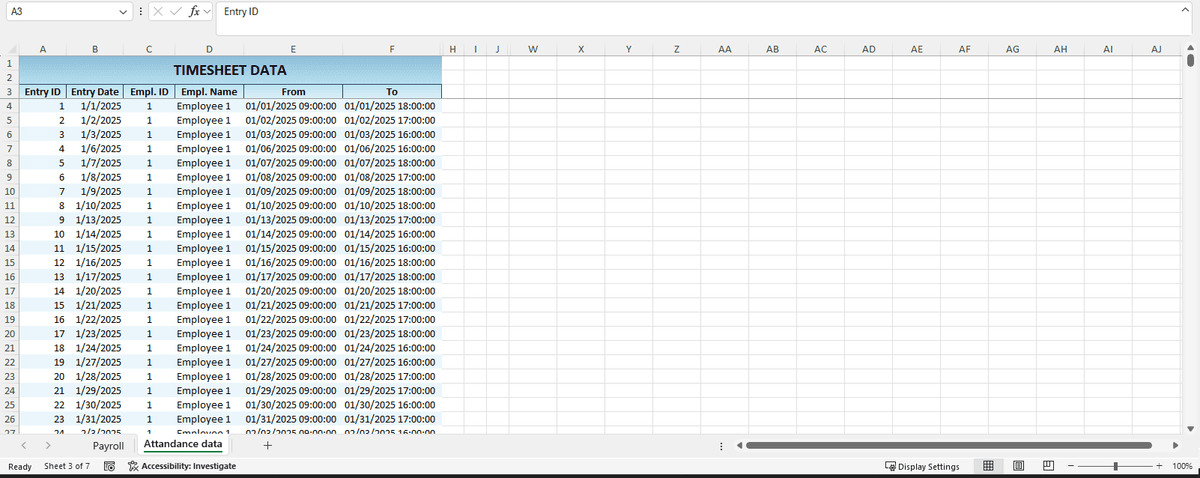Click the cell 01/15/2025 09:00:00

tap(293, 248)
